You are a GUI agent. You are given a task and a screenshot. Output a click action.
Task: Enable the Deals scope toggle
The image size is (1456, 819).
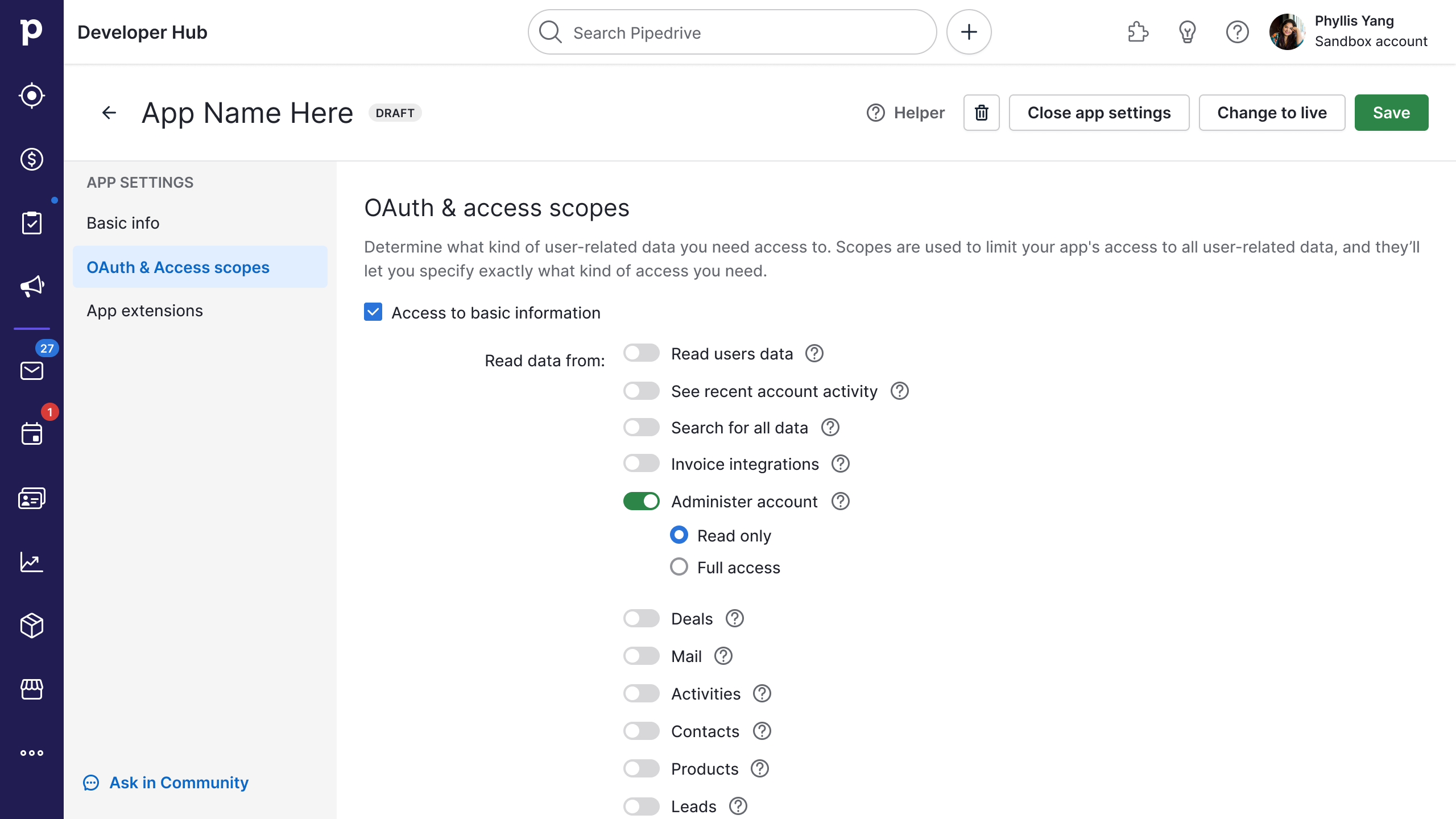pyautogui.click(x=641, y=618)
